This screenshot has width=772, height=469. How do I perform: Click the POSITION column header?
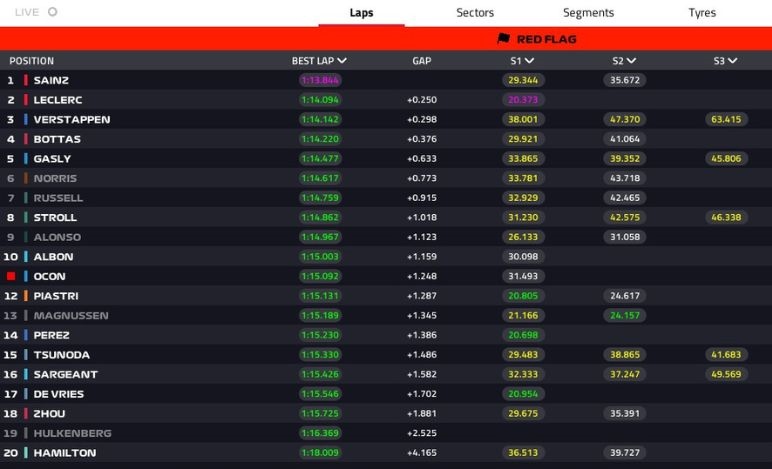(32, 61)
